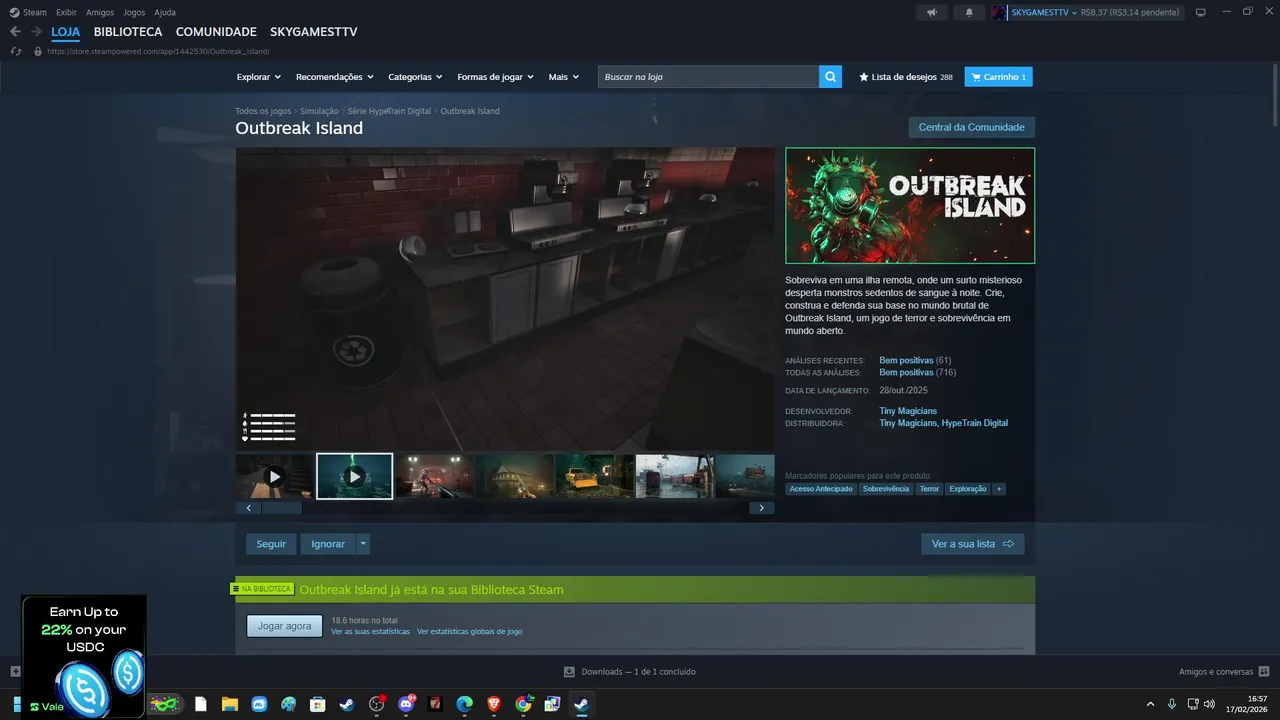Reload the store page with the refresh icon
1280x720 pixels.
(15, 51)
